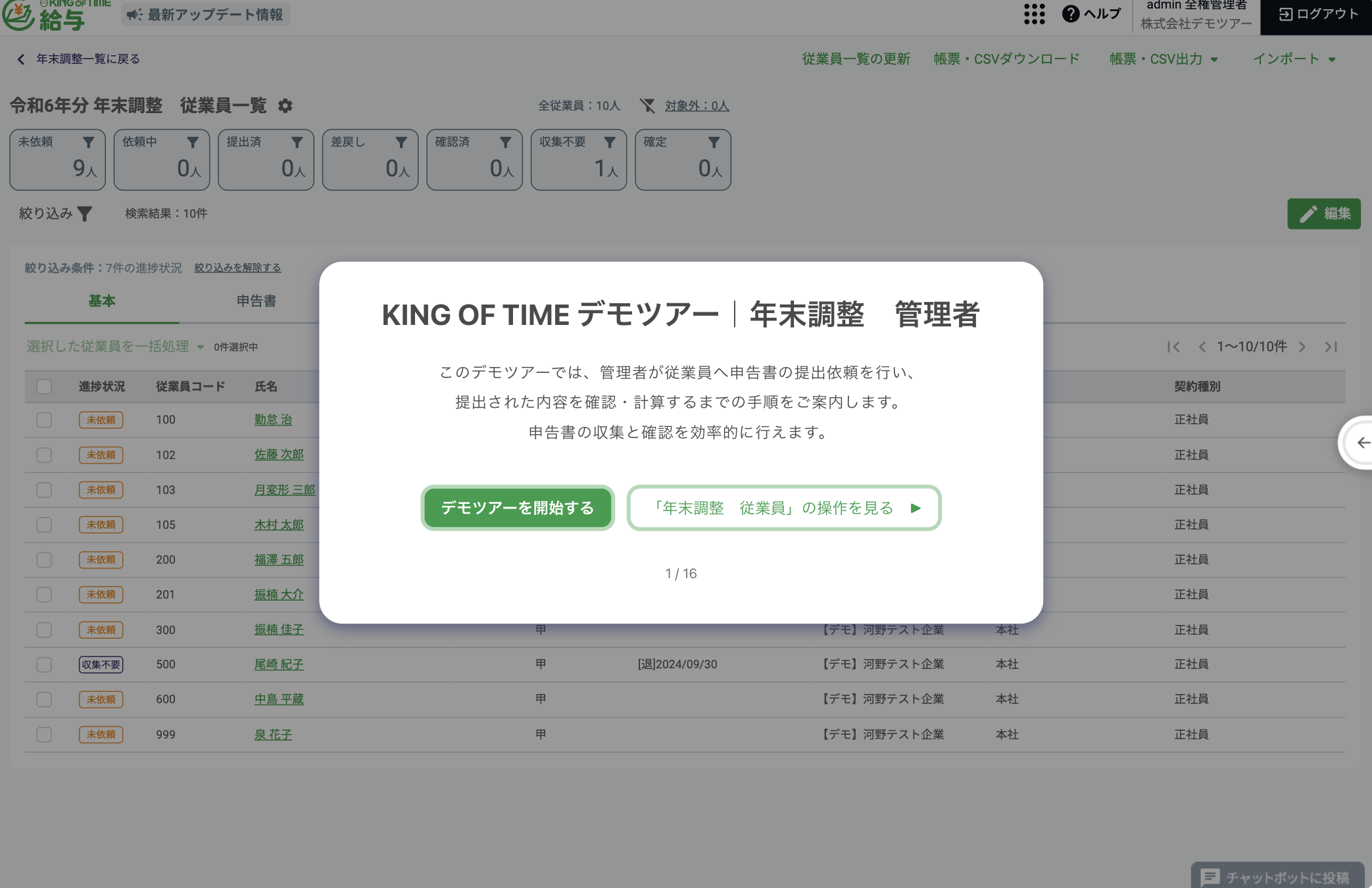Click the 対象外 filter-off icon
The height and width of the screenshot is (888, 1372).
(x=647, y=106)
